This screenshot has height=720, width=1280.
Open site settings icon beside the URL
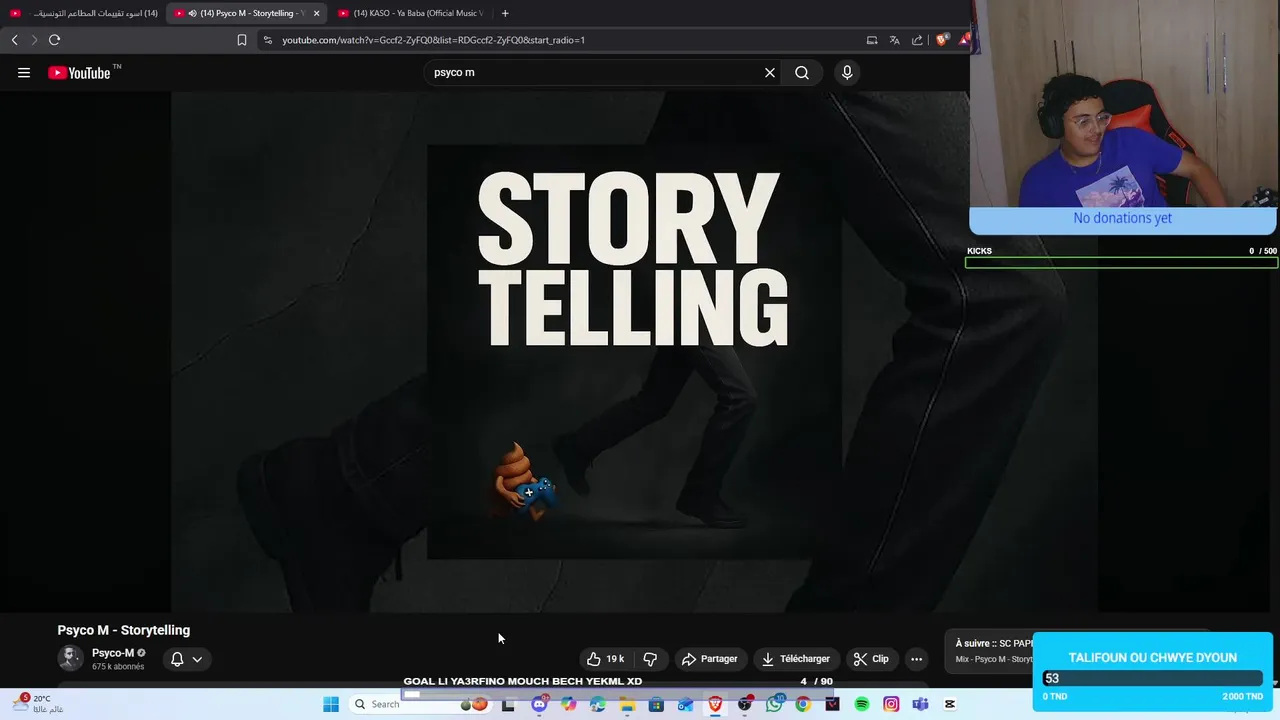[x=267, y=40]
